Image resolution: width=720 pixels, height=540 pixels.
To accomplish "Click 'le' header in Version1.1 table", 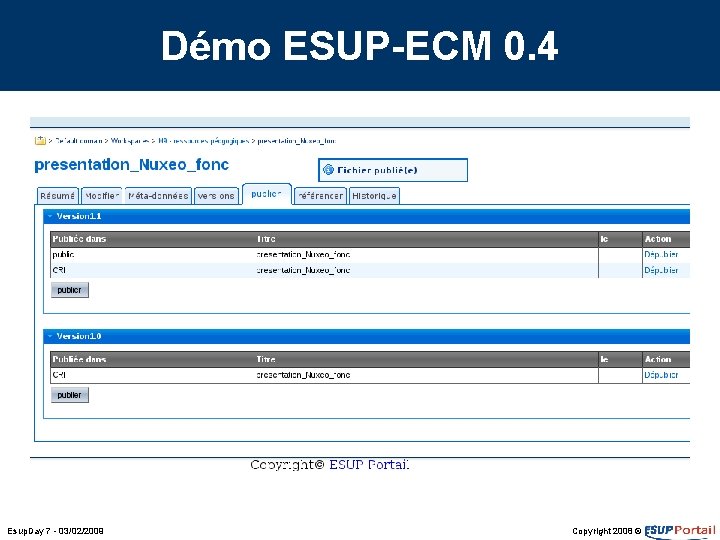I will tap(604, 239).
